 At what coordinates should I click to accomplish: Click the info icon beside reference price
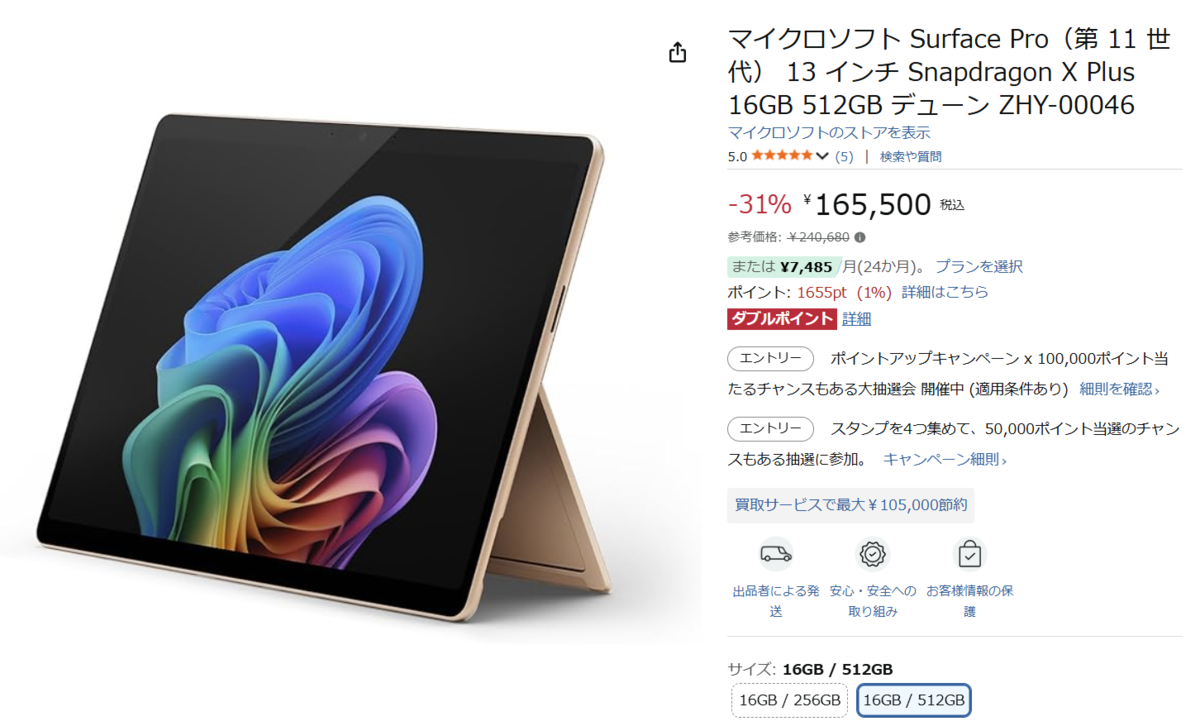(x=860, y=238)
